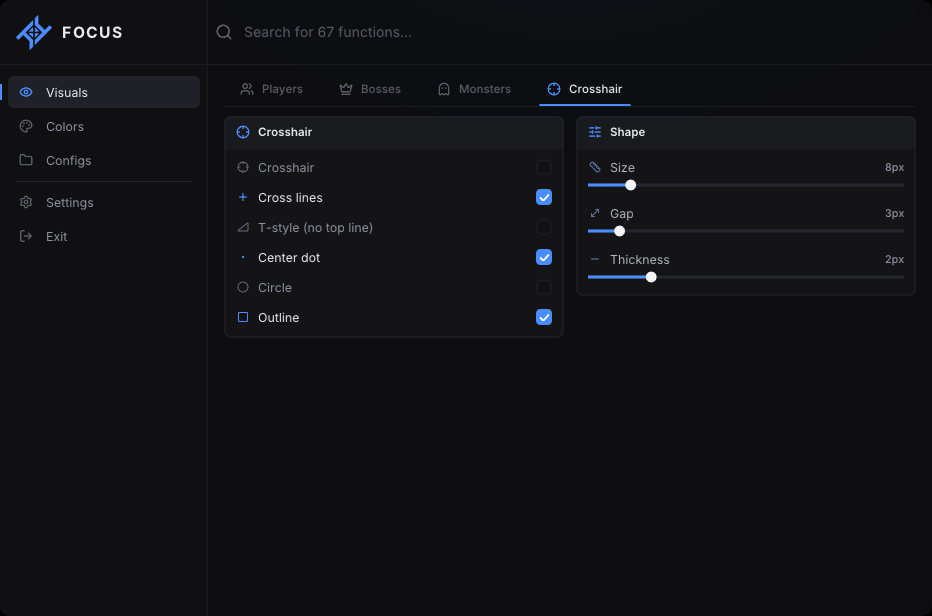Click the FOCUS logo icon

click(x=34, y=32)
